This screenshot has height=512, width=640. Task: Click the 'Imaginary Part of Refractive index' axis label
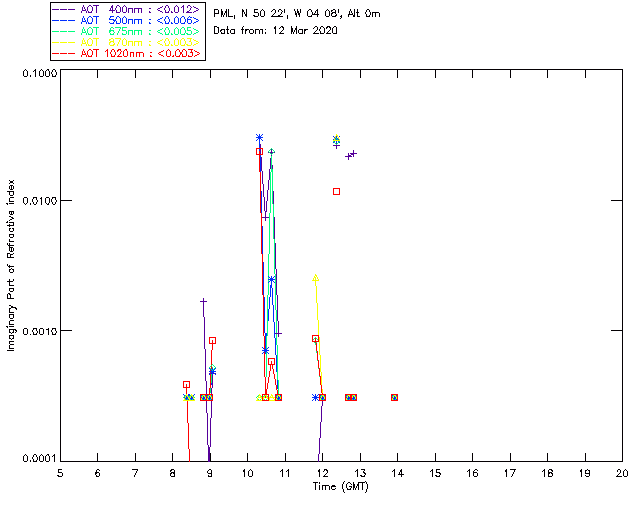pos(11,265)
